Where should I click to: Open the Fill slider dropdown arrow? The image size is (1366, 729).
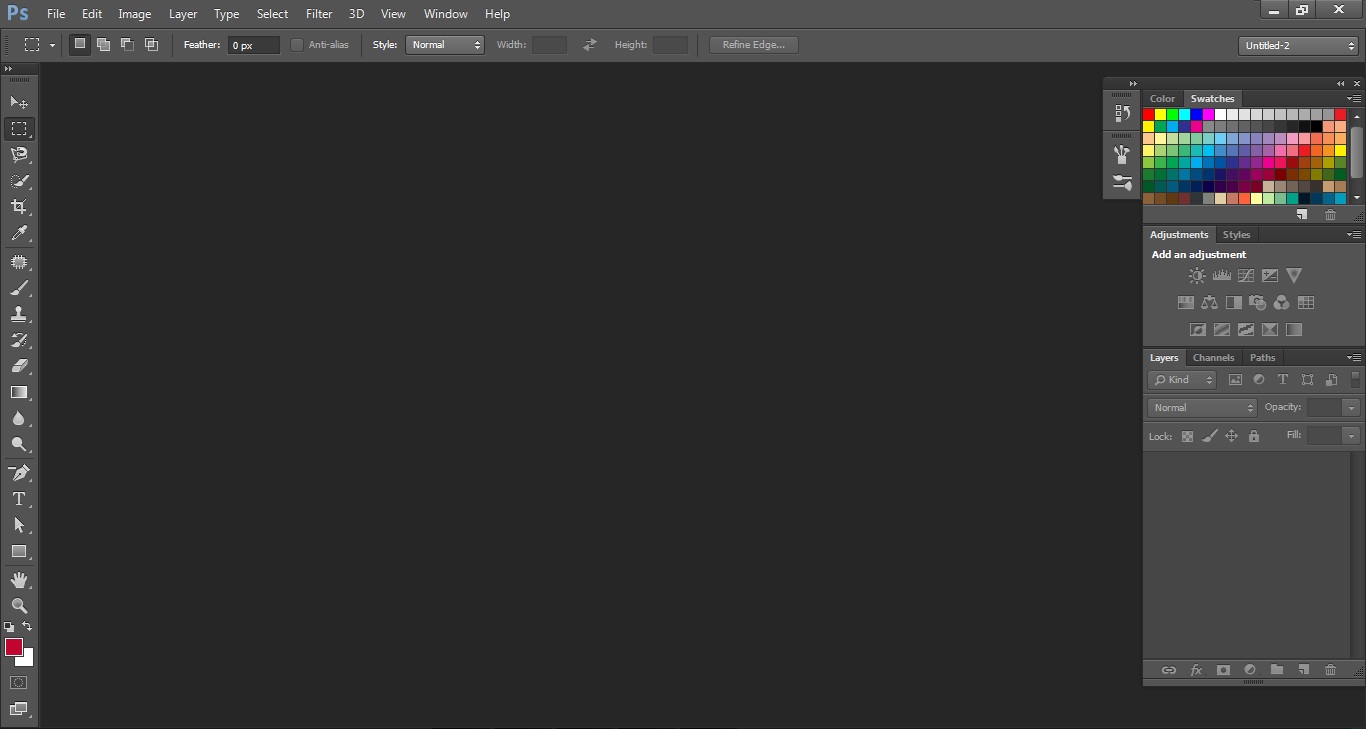click(1351, 436)
